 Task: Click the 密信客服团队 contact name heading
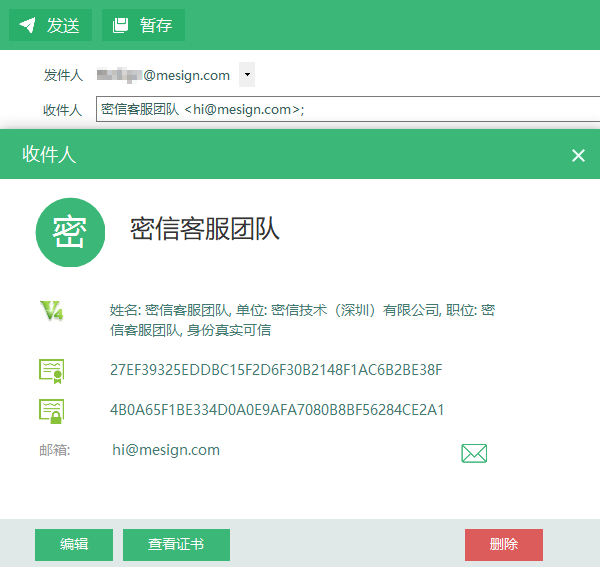point(205,229)
